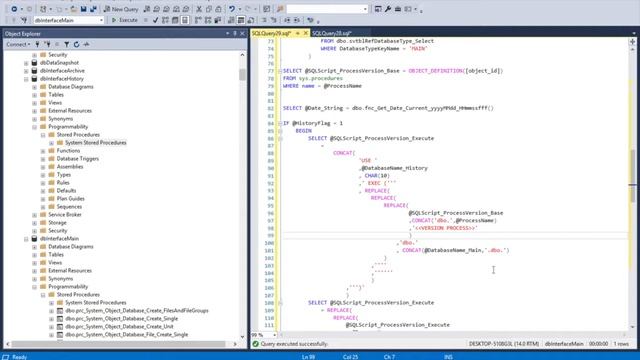
Task: Click the Cut scissors icon
Action: pyautogui.click(x=199, y=9)
